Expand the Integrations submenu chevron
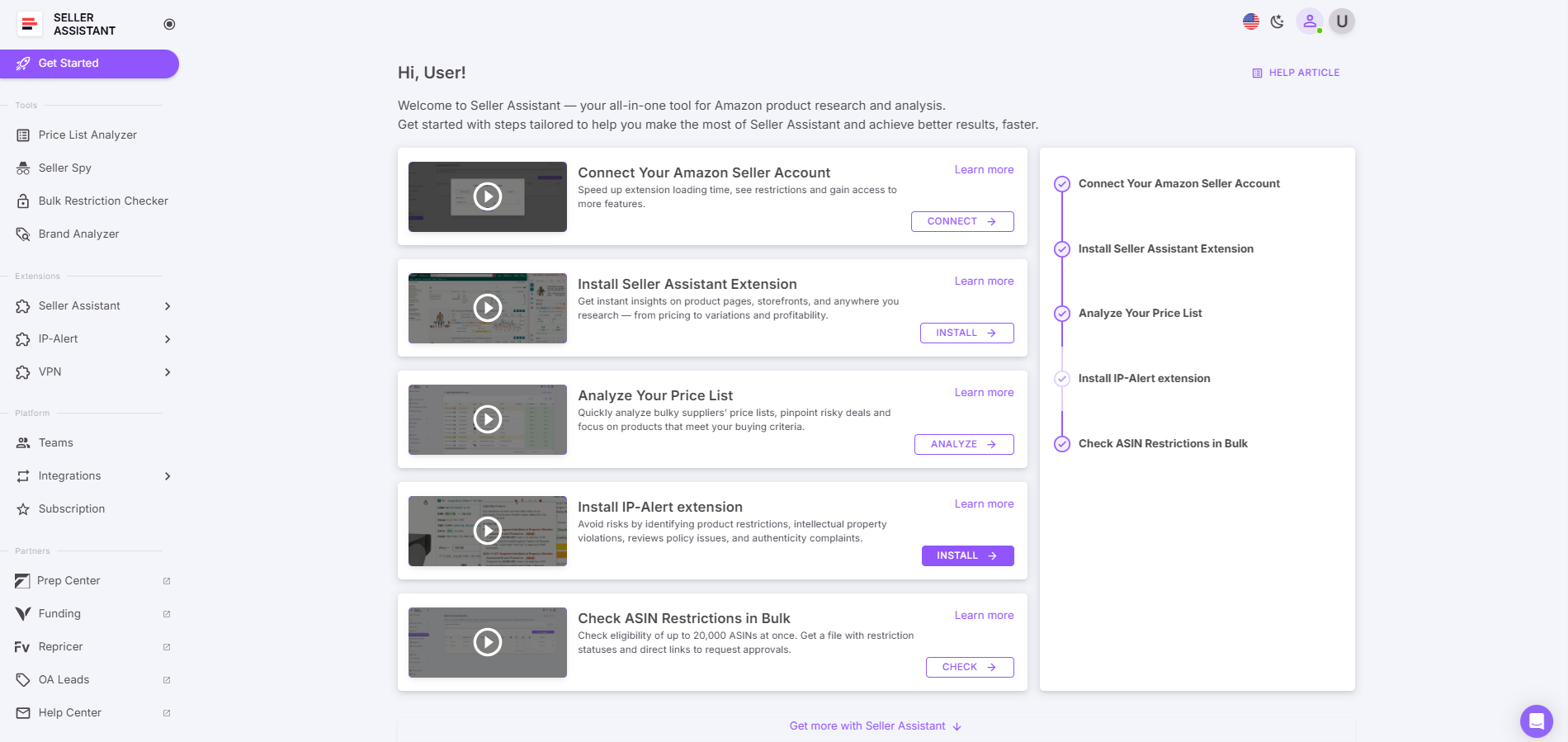The width and height of the screenshot is (1568, 742). (x=168, y=476)
